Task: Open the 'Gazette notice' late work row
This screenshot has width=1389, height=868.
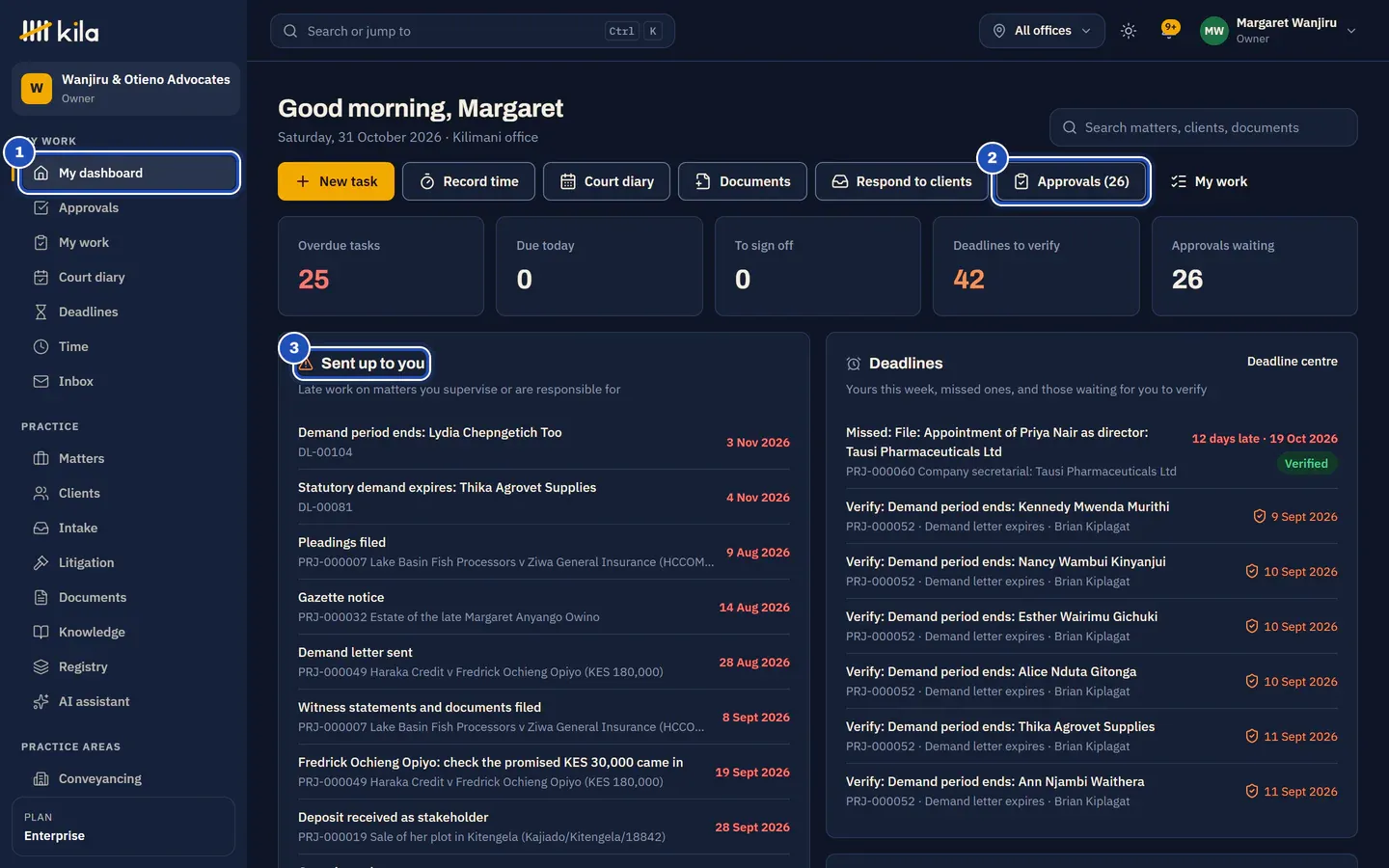Action: 544,607
